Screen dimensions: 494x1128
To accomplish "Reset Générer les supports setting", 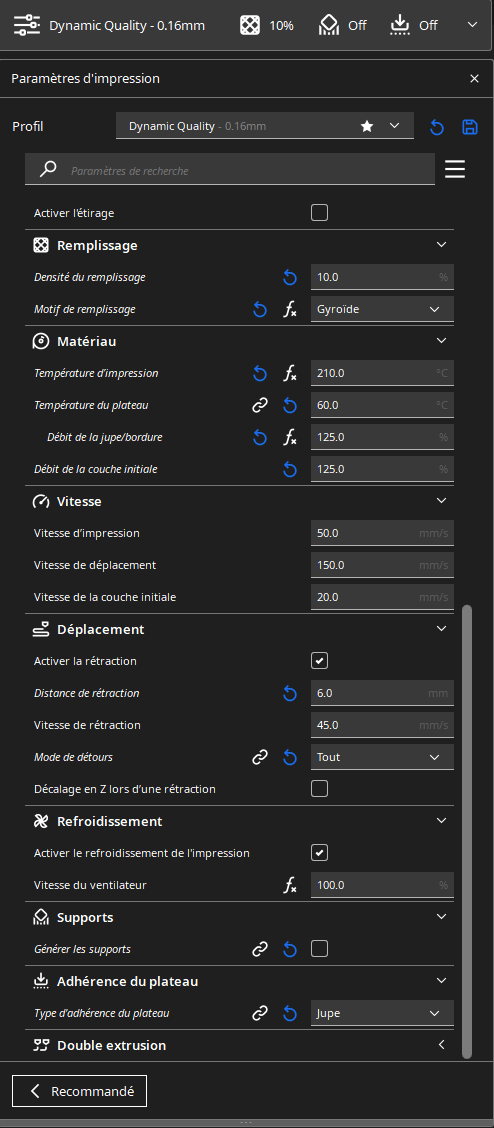I will pos(290,950).
